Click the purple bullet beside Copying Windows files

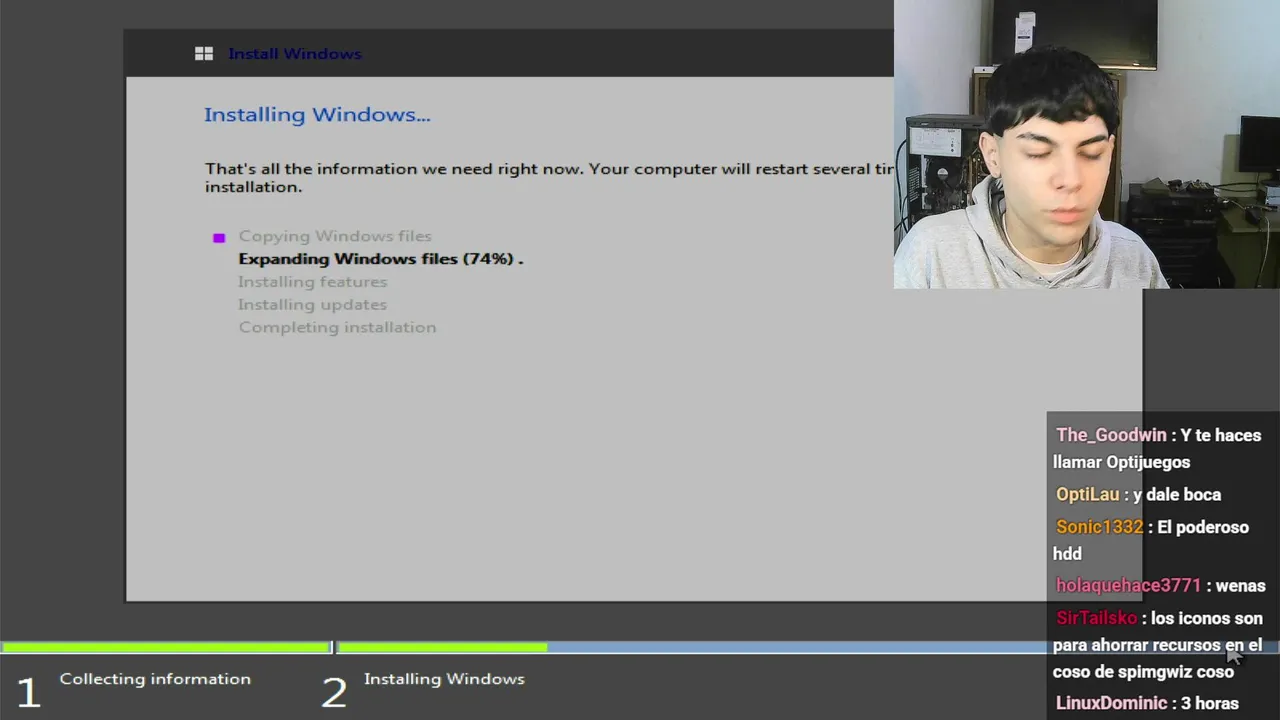click(x=219, y=238)
